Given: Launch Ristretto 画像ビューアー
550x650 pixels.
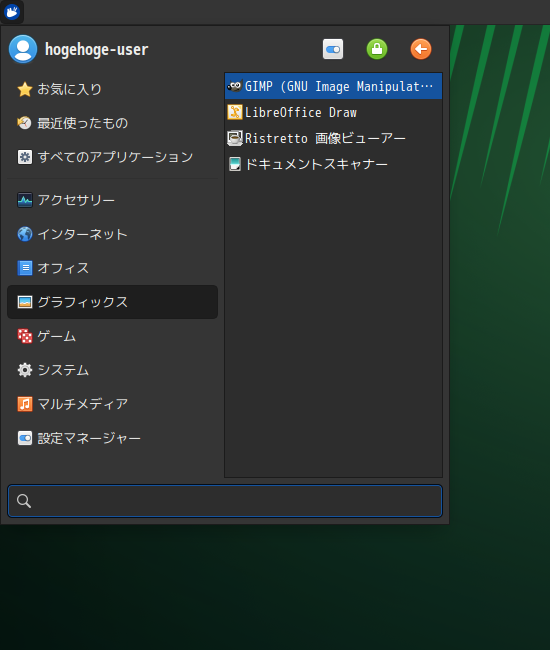Looking at the screenshot, I should pos(333,138).
